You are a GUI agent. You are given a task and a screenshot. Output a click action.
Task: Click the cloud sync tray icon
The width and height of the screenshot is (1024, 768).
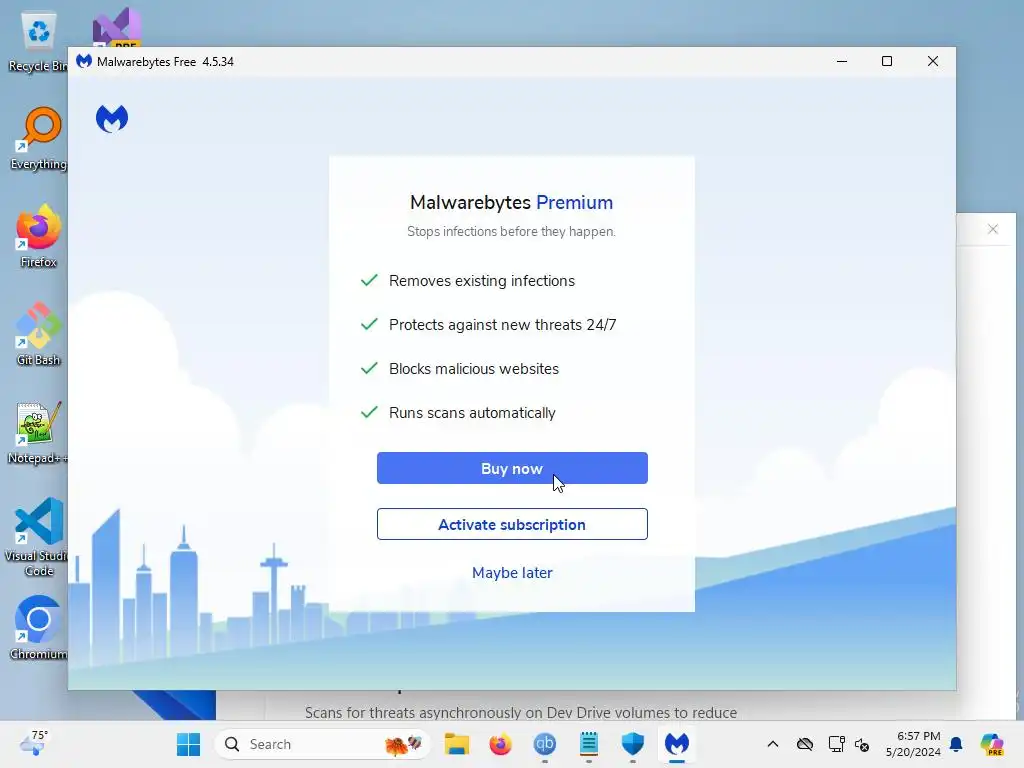coord(805,744)
